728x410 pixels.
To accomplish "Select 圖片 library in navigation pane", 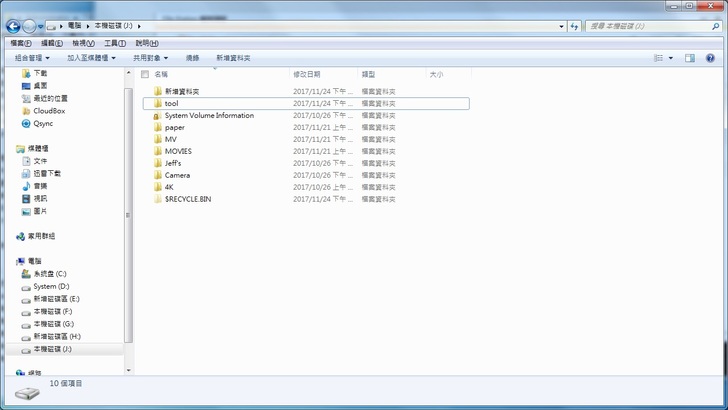I will (x=40, y=211).
